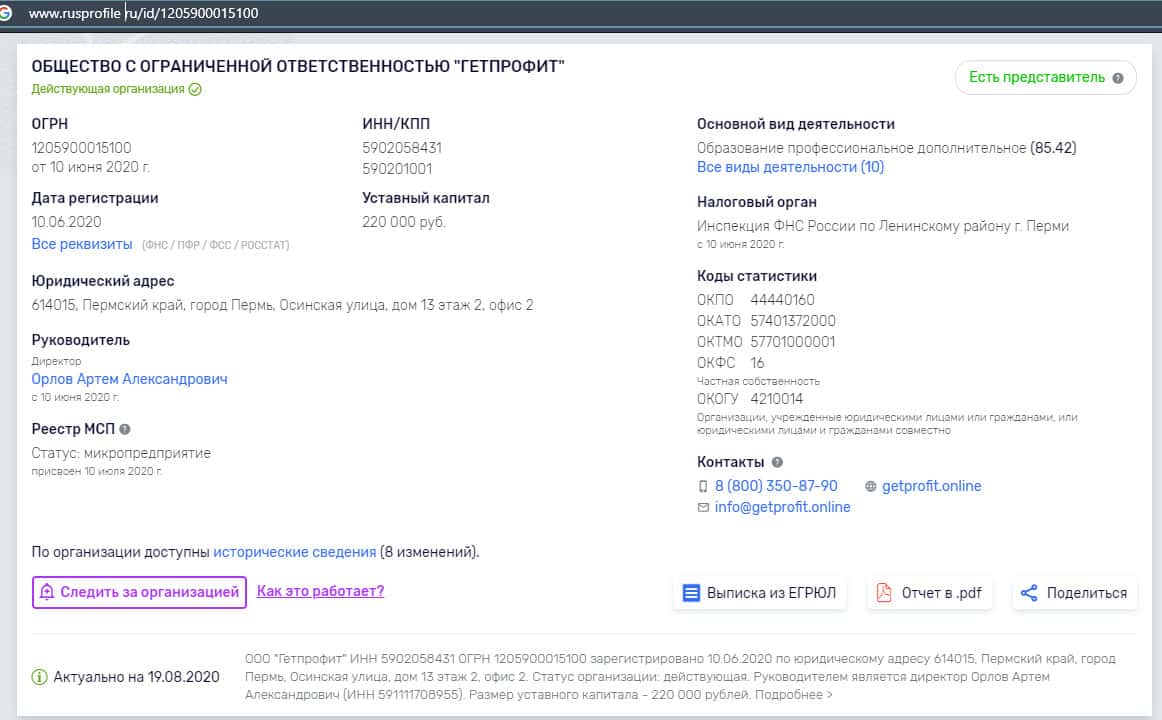Click the (ФНС / ПФР / ФСС / РОССТАТ) note
Viewport: 1162px width, 720px height.
[x=215, y=245]
